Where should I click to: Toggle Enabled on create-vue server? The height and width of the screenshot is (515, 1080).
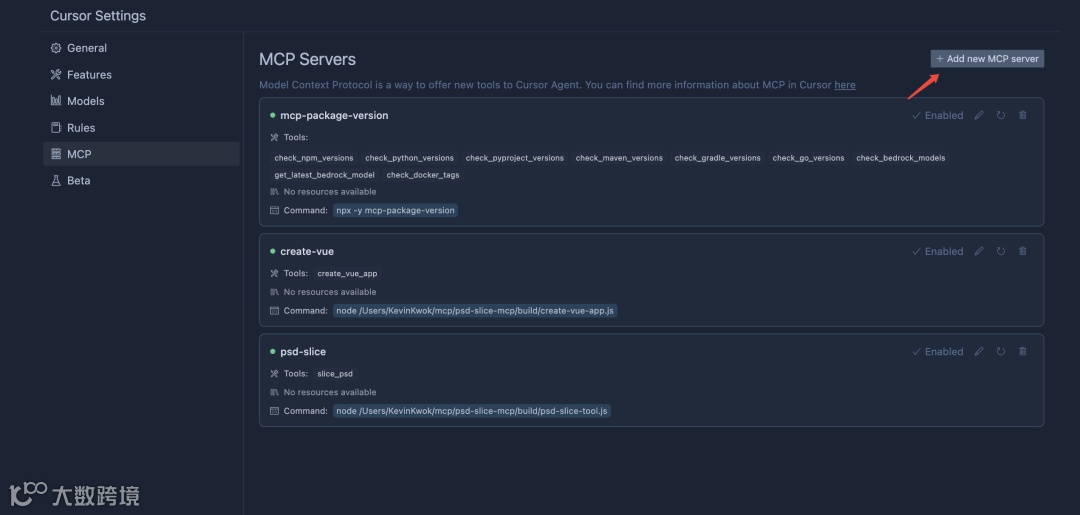click(937, 251)
